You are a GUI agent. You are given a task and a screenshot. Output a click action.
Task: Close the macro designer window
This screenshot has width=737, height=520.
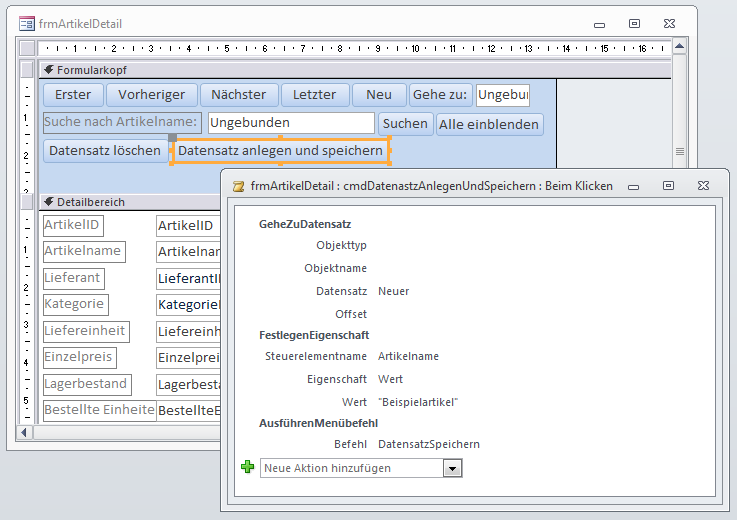[x=703, y=186]
